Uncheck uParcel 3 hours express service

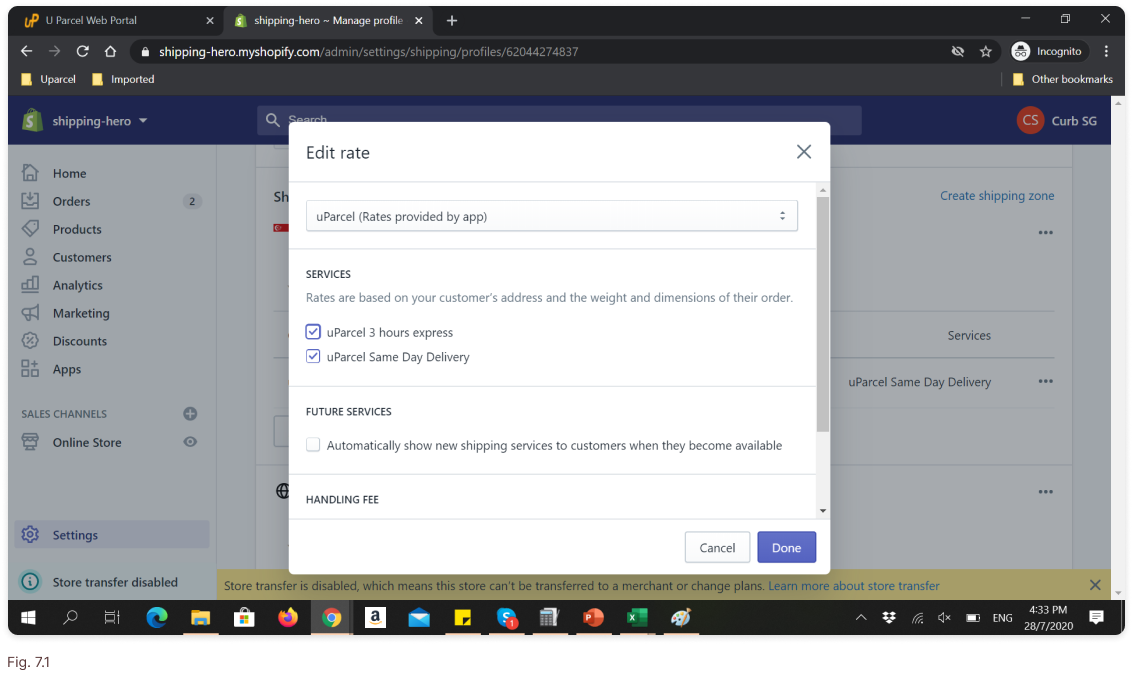tap(313, 332)
